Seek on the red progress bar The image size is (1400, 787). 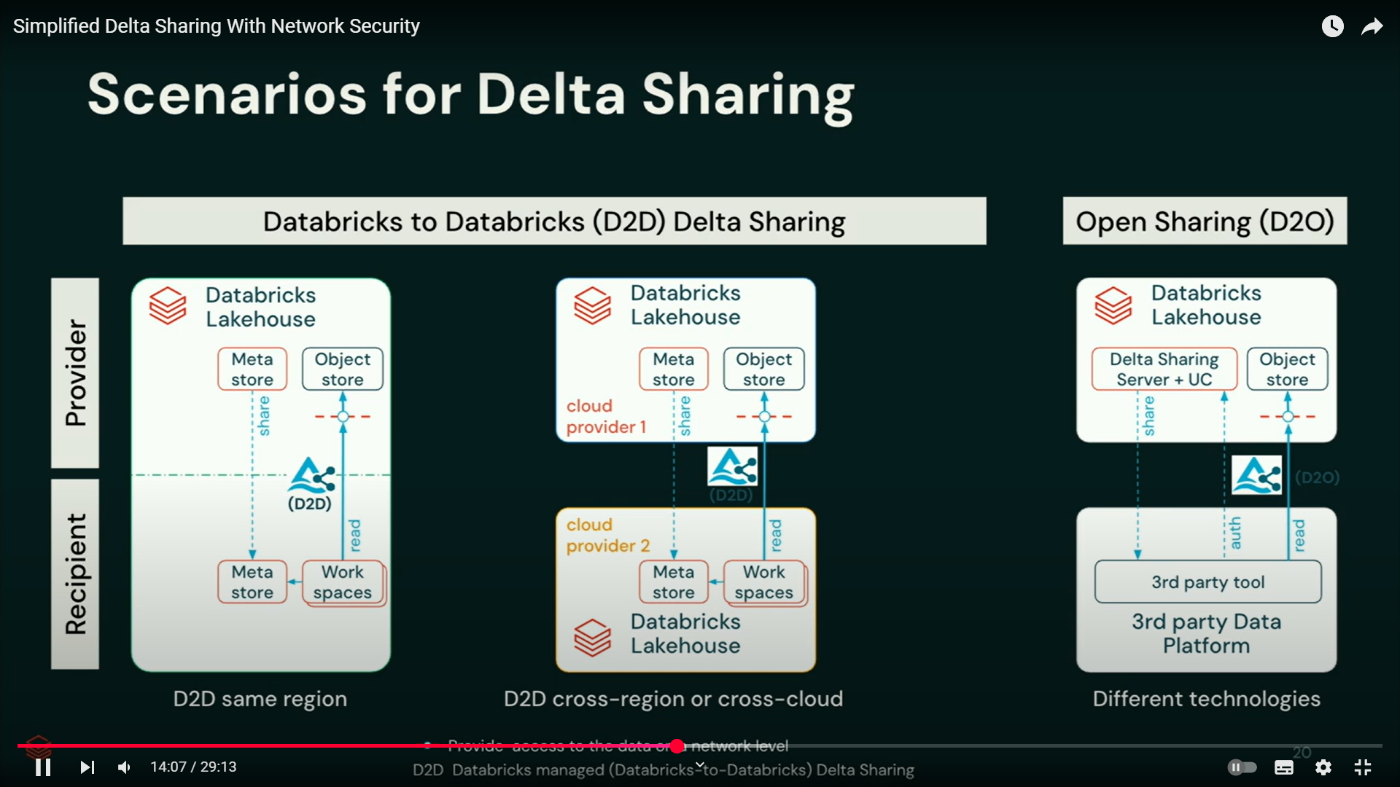347,746
